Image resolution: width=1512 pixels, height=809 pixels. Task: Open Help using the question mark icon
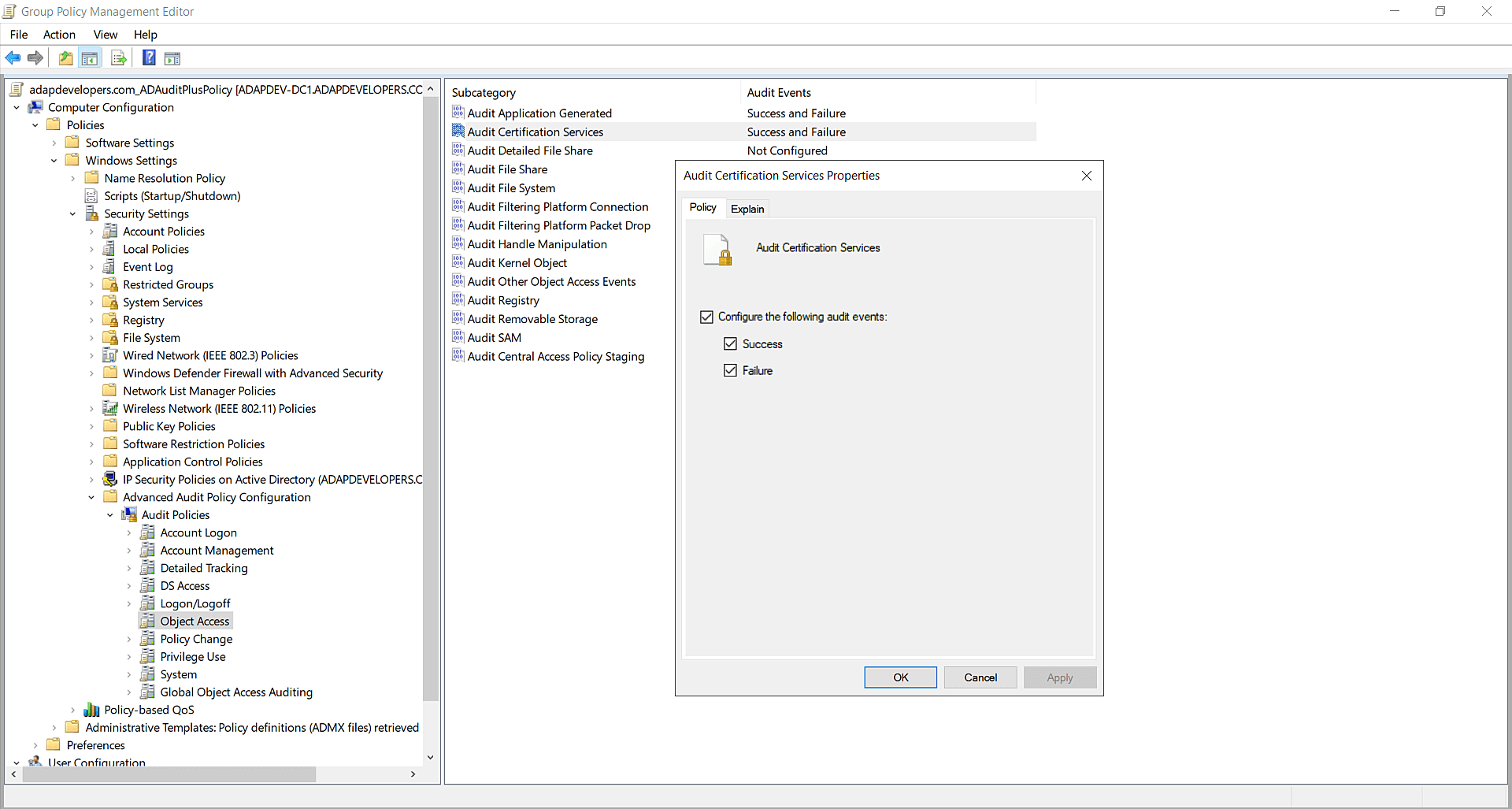coord(149,58)
